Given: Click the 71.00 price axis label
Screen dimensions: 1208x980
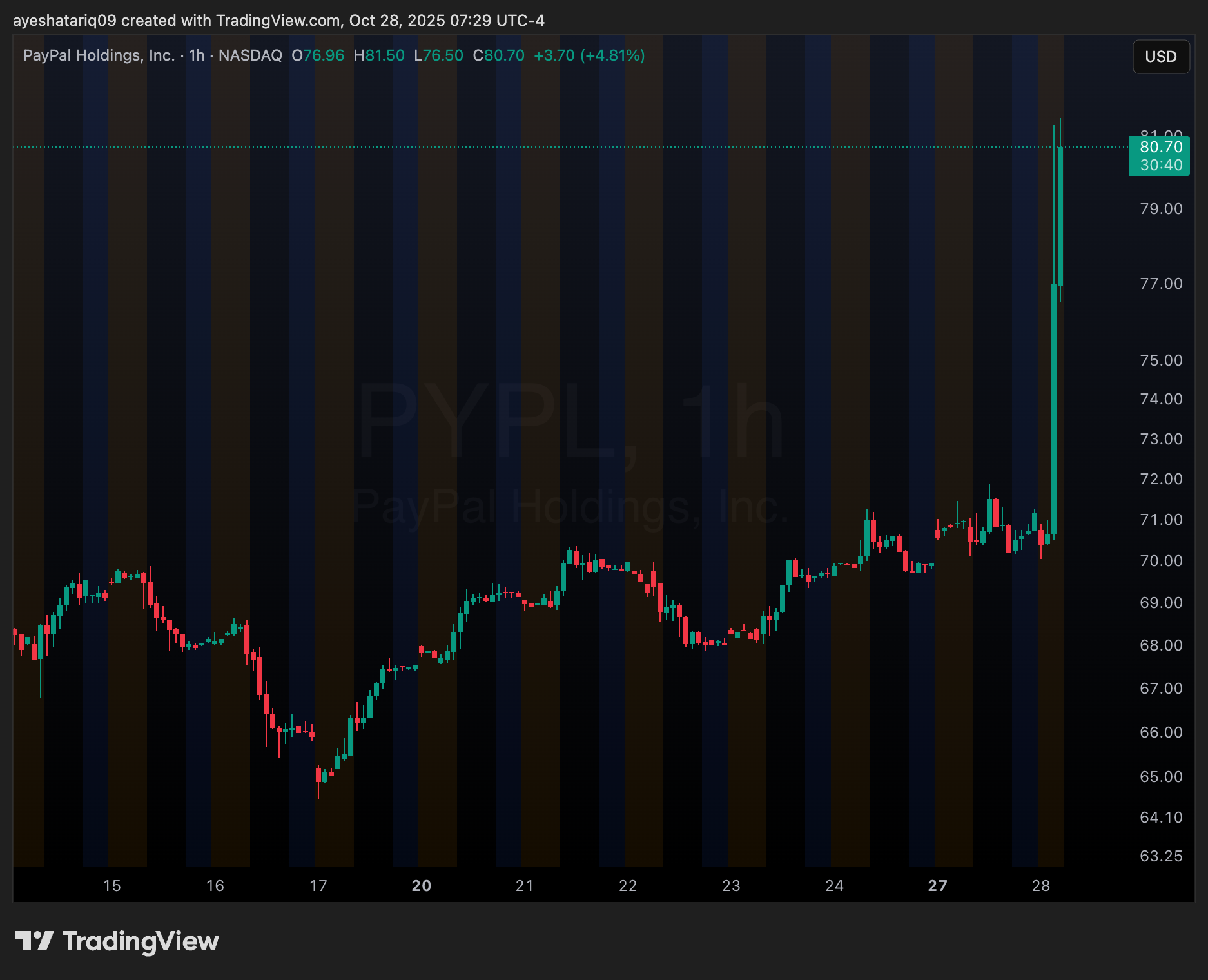Looking at the screenshot, I should point(1161,520).
